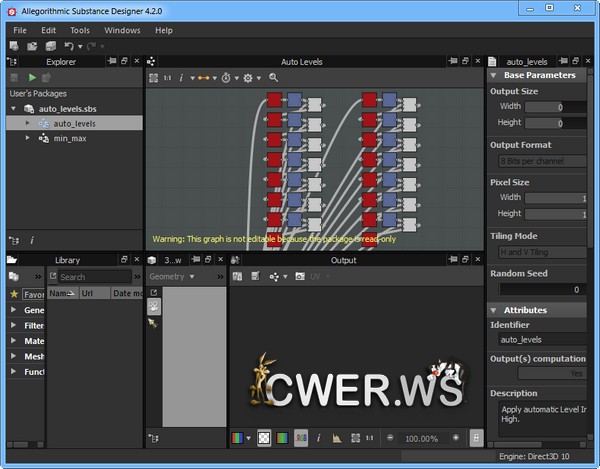Screen dimensions: 600x469
Task: Click the stopwatch timing icon
Action: [226, 78]
